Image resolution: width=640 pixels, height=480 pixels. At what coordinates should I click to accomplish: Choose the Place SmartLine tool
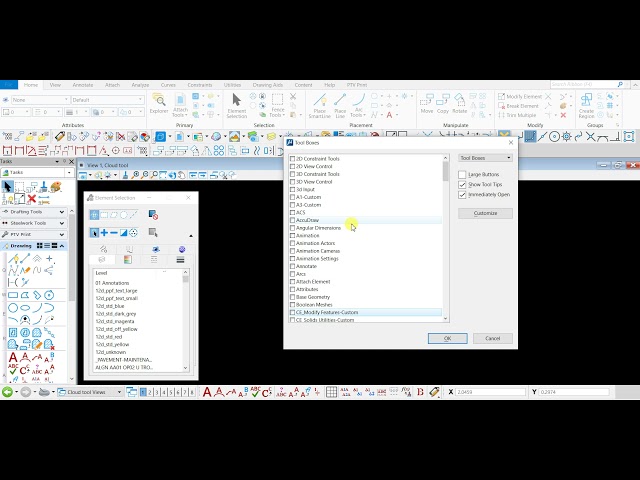(320, 105)
